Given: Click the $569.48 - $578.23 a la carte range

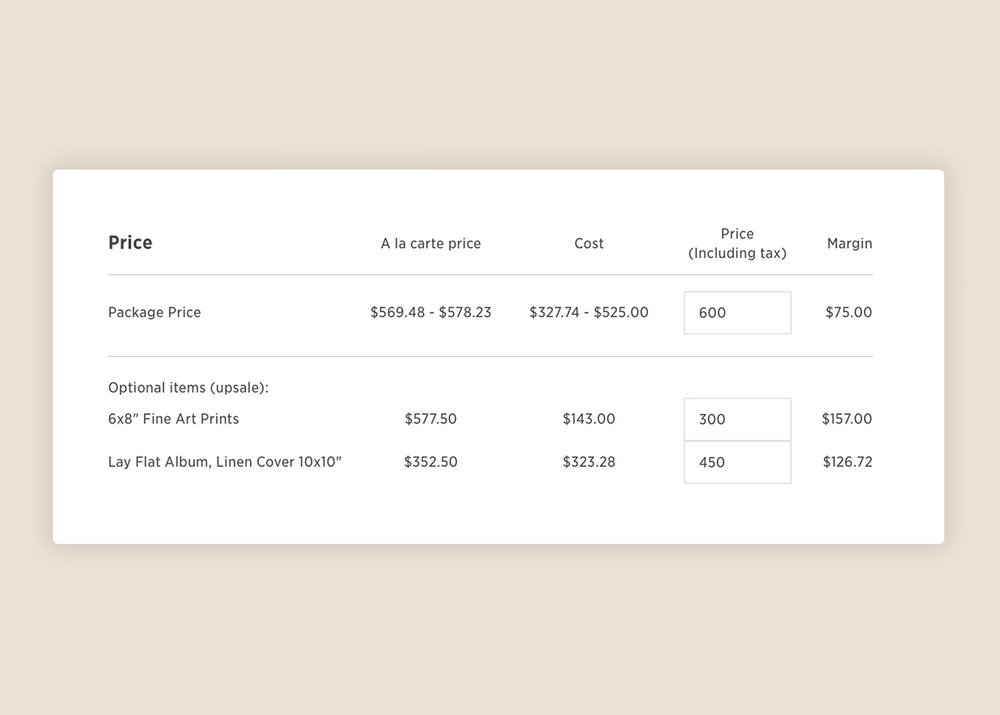Looking at the screenshot, I should [430, 312].
